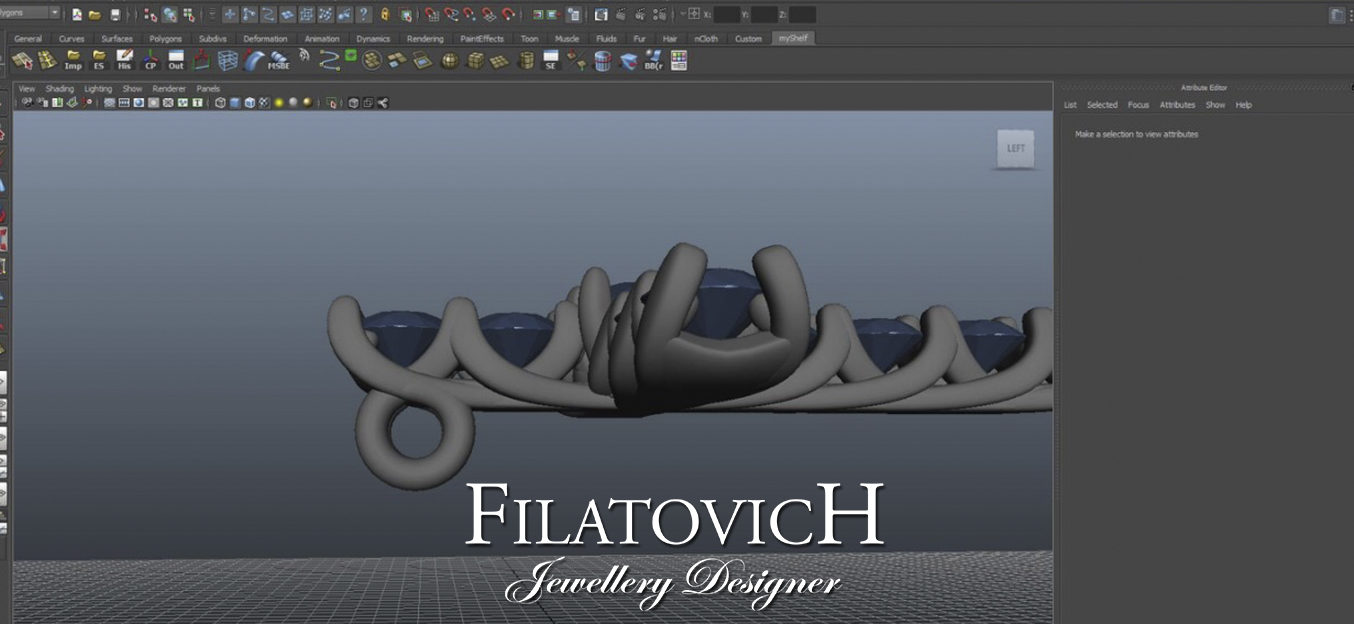The width and height of the screenshot is (1354, 624).
Task: Toggle Make live magnet icon
Action: [x=508, y=14]
